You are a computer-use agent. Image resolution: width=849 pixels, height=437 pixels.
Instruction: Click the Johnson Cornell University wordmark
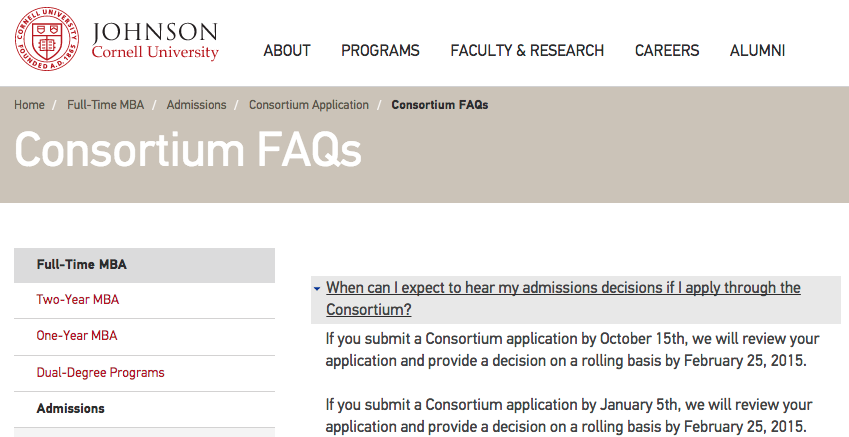[x=155, y=41]
